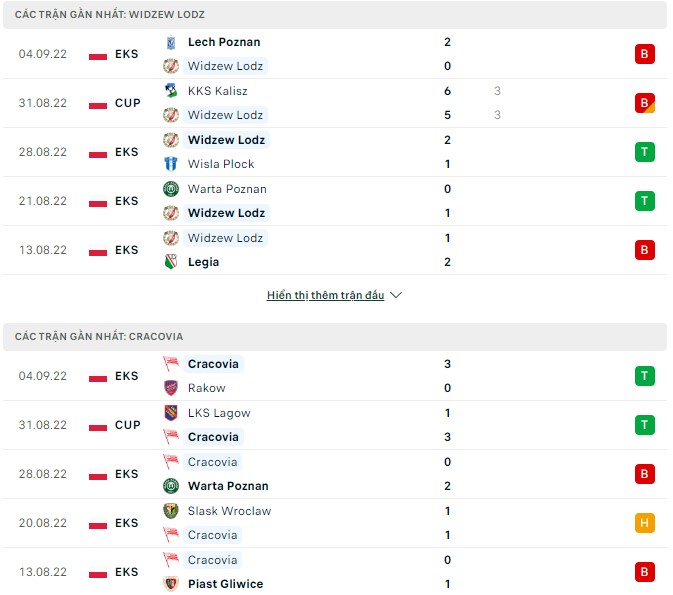The height and width of the screenshot is (595, 673).
Task: Select the 21.08.22 Warta Poznan match row date
Action: click(42, 201)
